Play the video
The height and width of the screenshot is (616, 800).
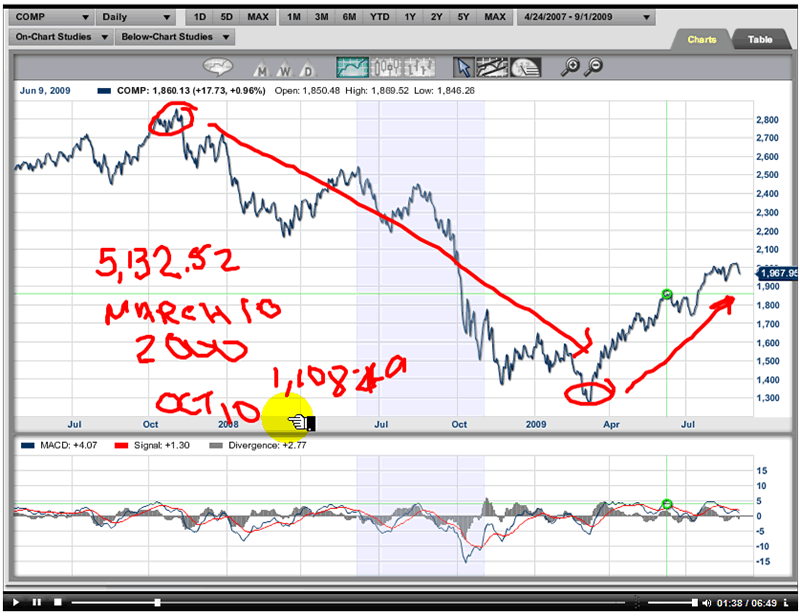(15, 603)
